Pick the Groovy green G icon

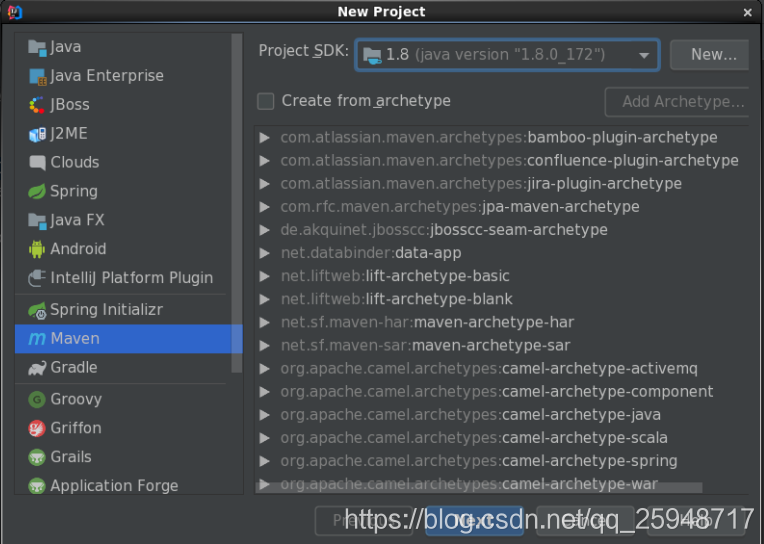37,399
